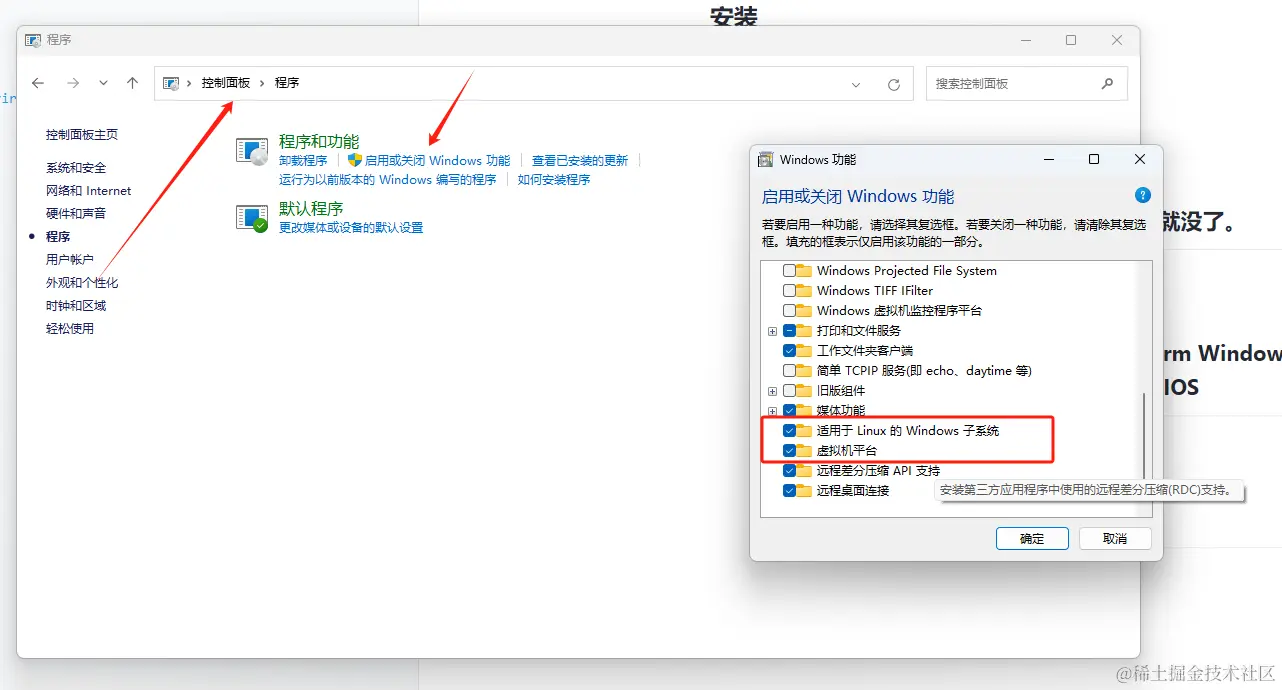The width and height of the screenshot is (1282, 690).
Task: Expand the 媒体功能 tree node
Action: click(x=772, y=411)
